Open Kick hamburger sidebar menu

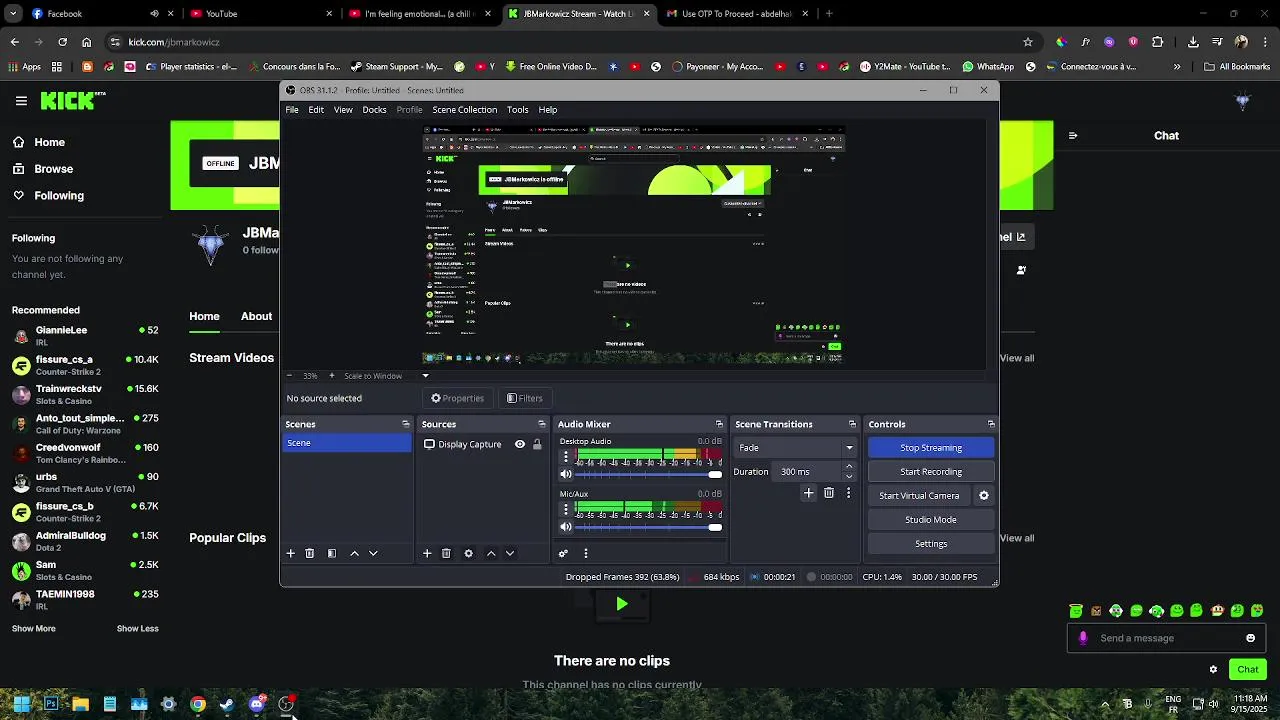coord(21,100)
